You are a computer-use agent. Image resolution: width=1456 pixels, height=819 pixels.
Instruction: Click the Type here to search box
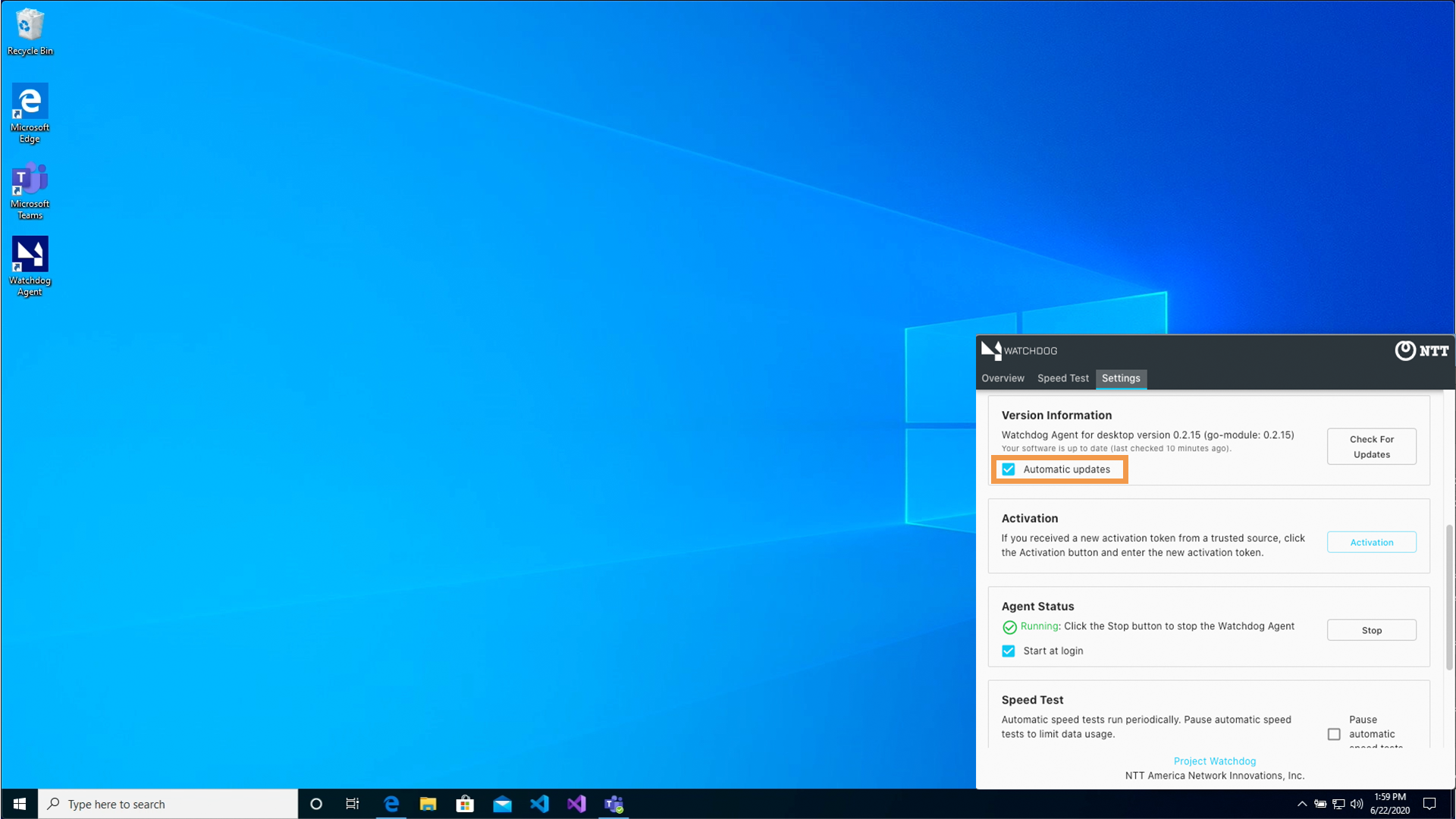tap(168, 804)
